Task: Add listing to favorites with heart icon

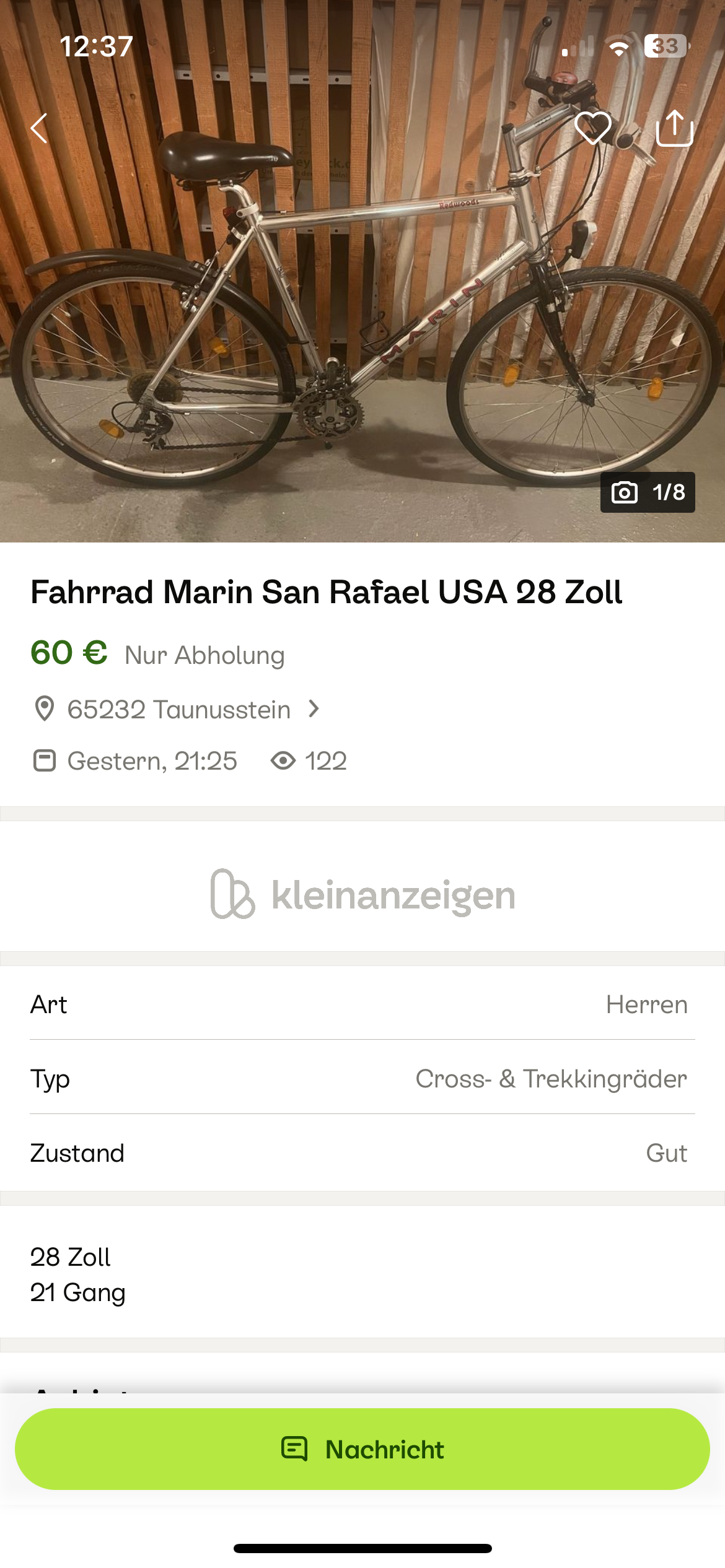Action: tap(593, 128)
